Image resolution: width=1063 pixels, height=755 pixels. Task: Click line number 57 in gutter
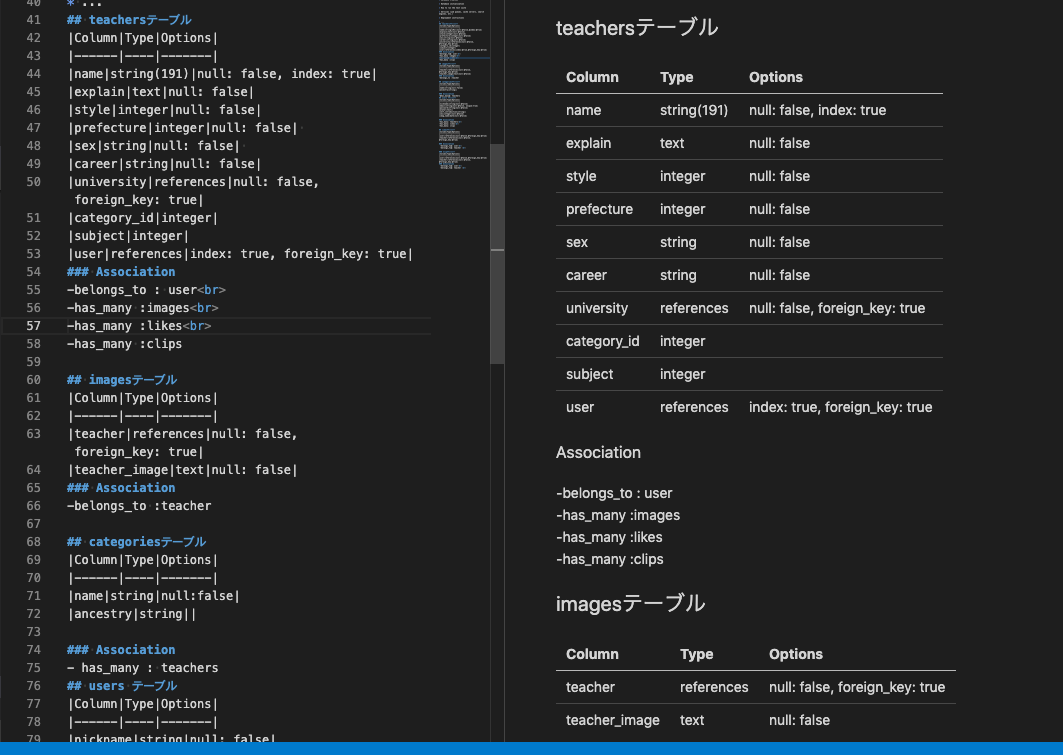pyautogui.click(x=33, y=325)
